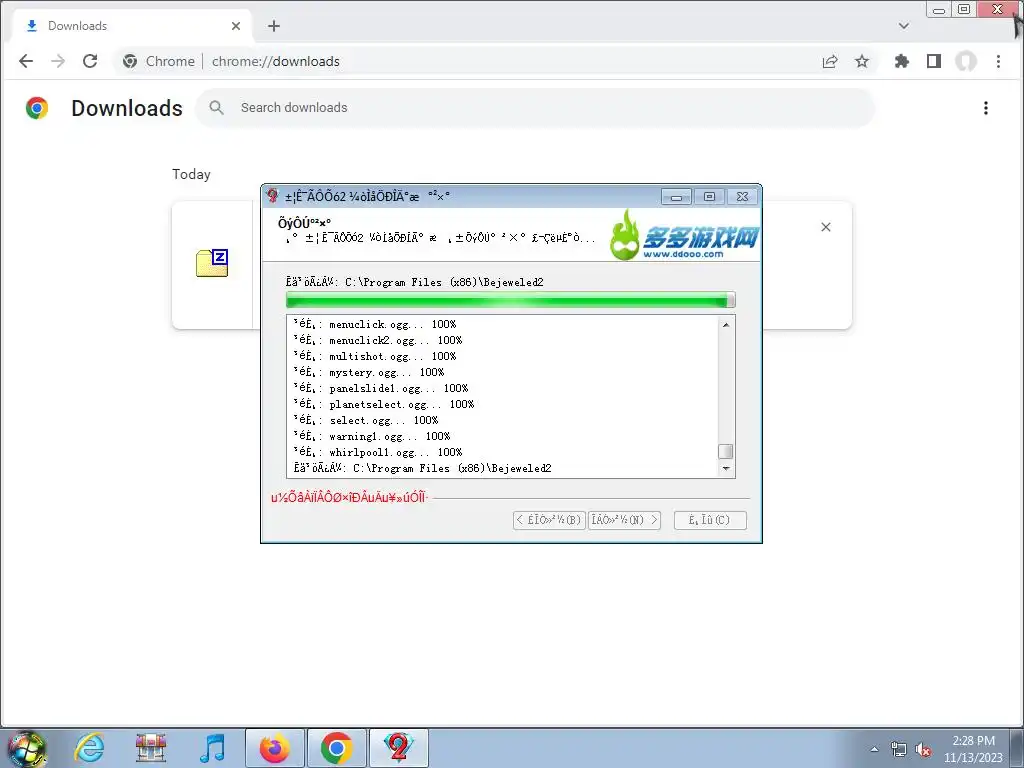Select the warning1.ogg log line

[372, 436]
